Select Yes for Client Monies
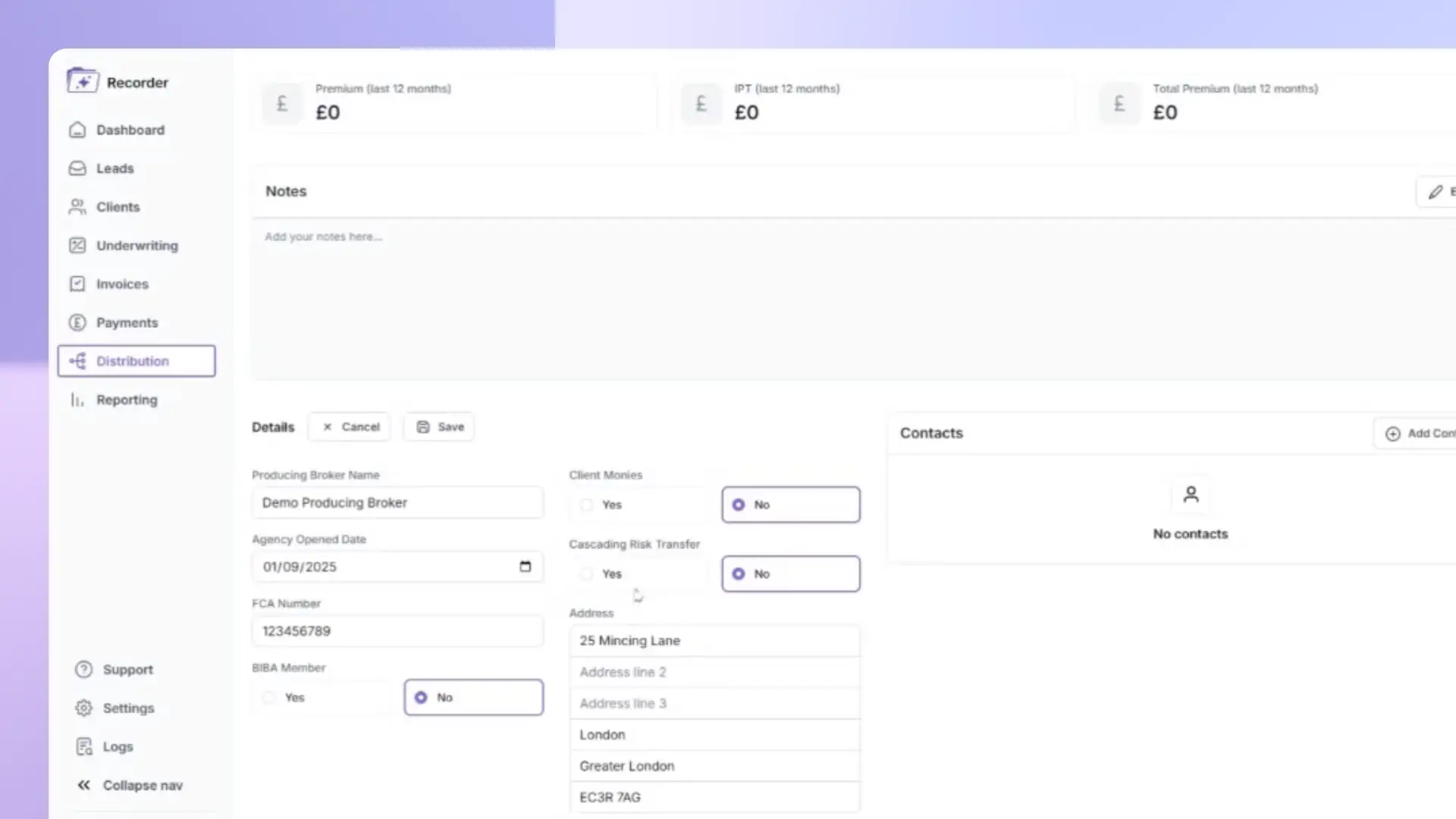The width and height of the screenshot is (1456, 819). (x=587, y=505)
